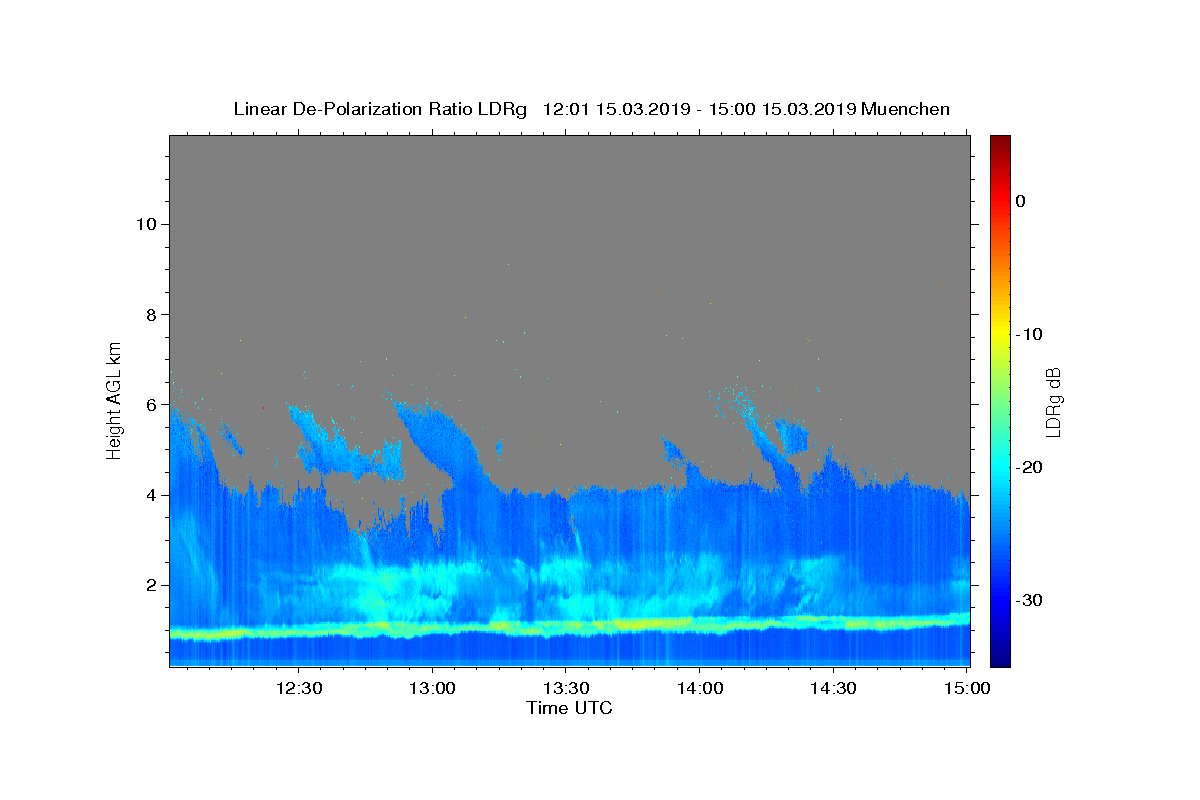Screen dimensions: 1200x800
Task: Click the 'Time UTC' axis label
Action: click(x=569, y=708)
